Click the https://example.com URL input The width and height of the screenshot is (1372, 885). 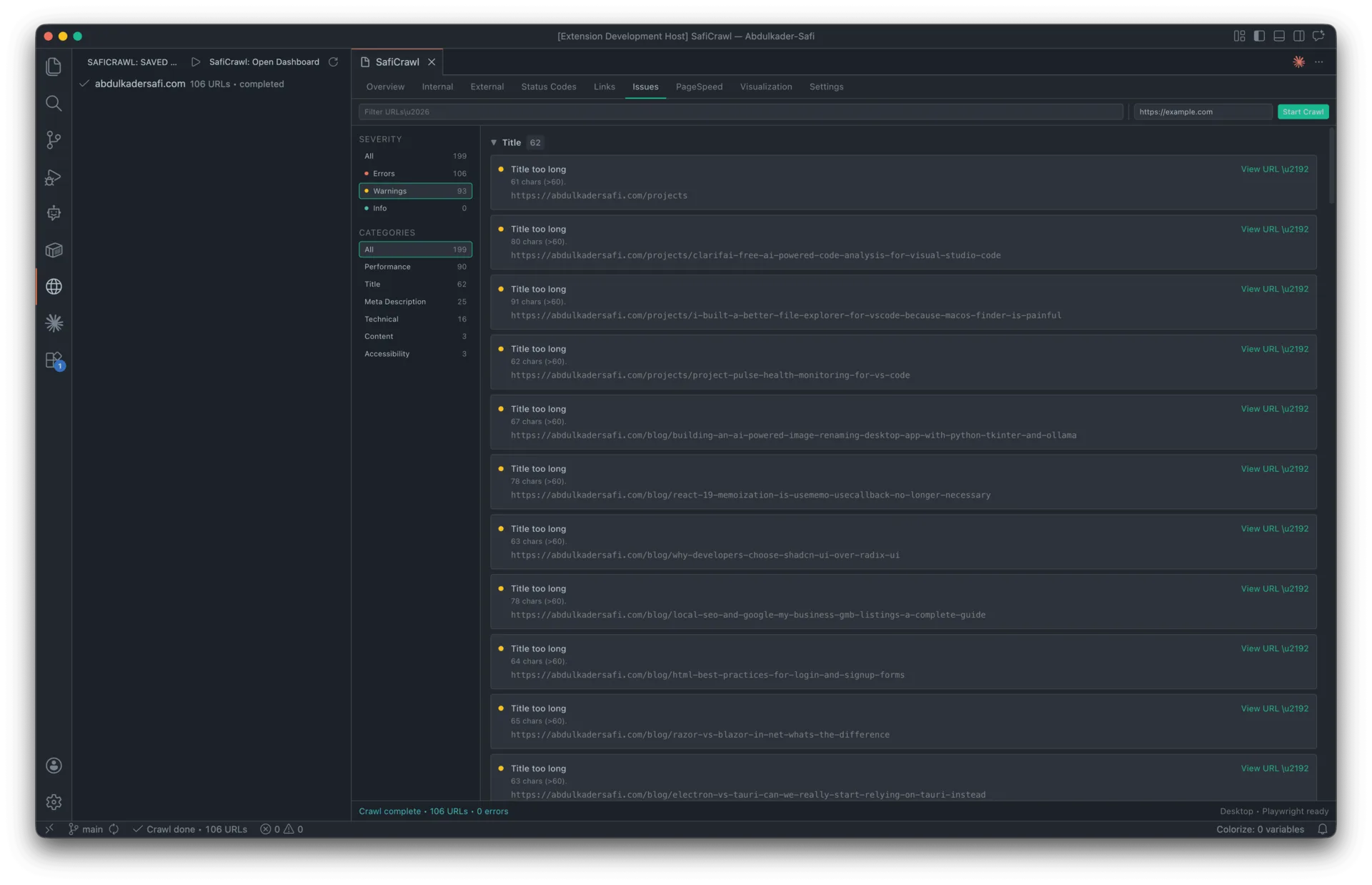[x=1202, y=112]
